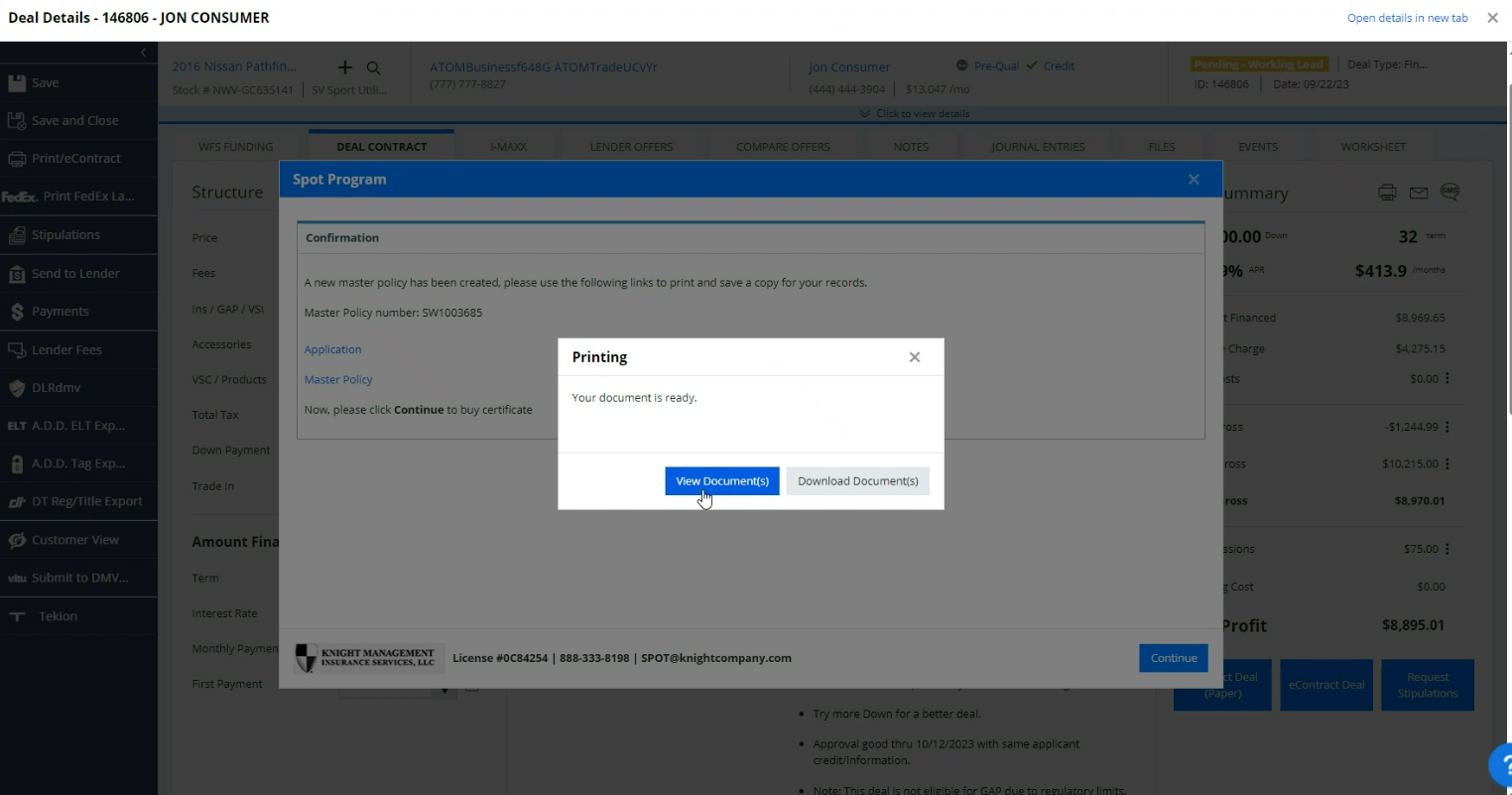Open JOURNAL ENTRIES tab
Viewport: 1512px width, 795px height.
pos(1038,147)
